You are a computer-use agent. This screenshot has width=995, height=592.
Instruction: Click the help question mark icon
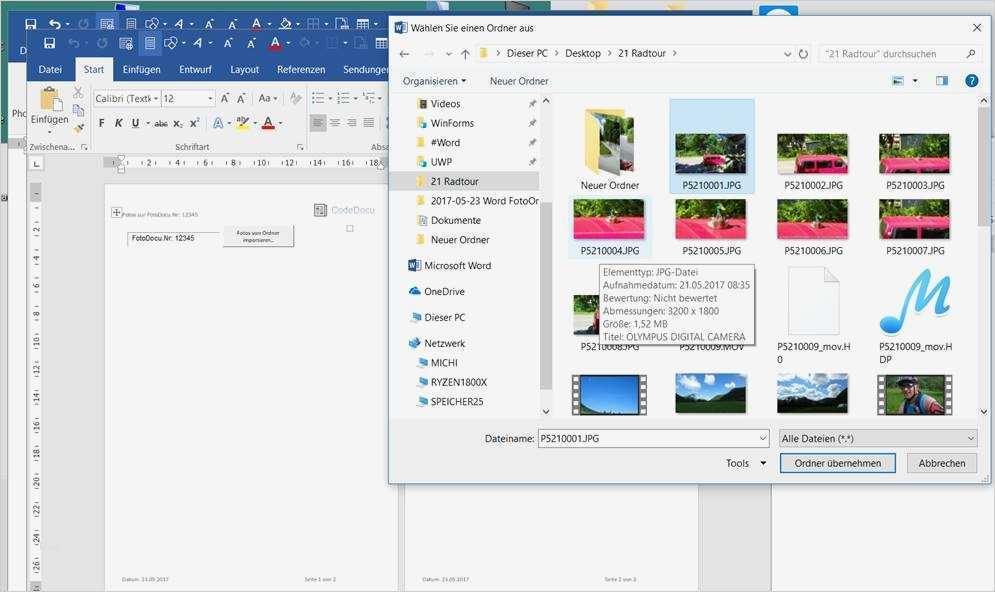point(971,81)
